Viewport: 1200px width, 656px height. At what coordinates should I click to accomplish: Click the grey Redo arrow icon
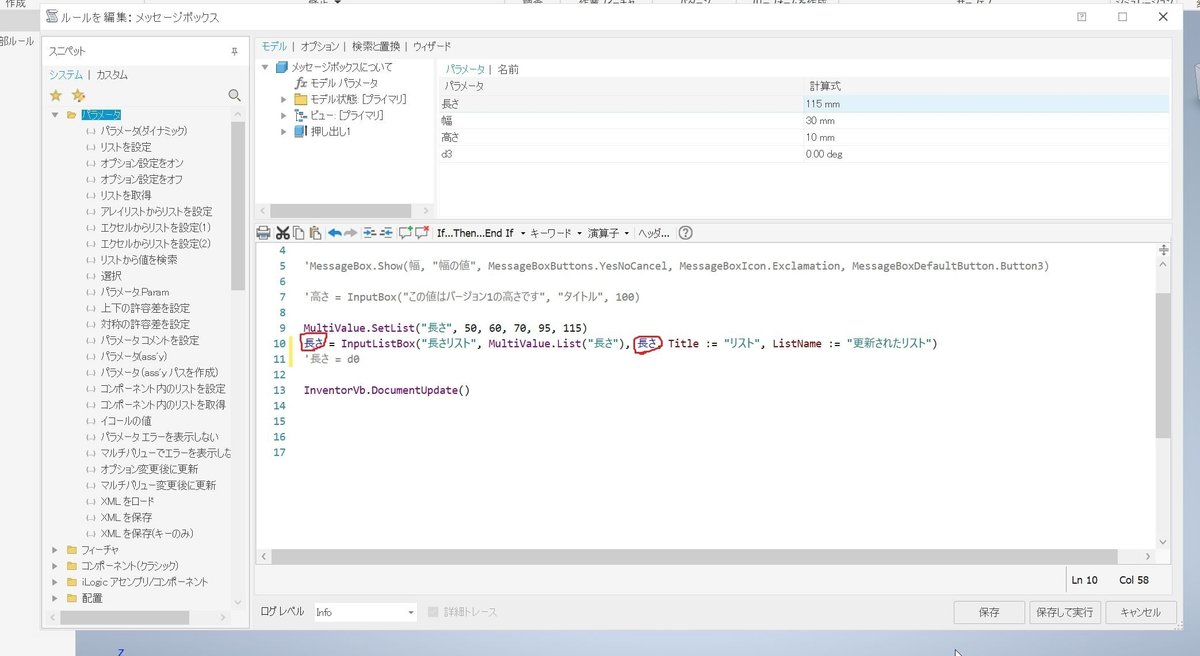pyautogui.click(x=351, y=233)
